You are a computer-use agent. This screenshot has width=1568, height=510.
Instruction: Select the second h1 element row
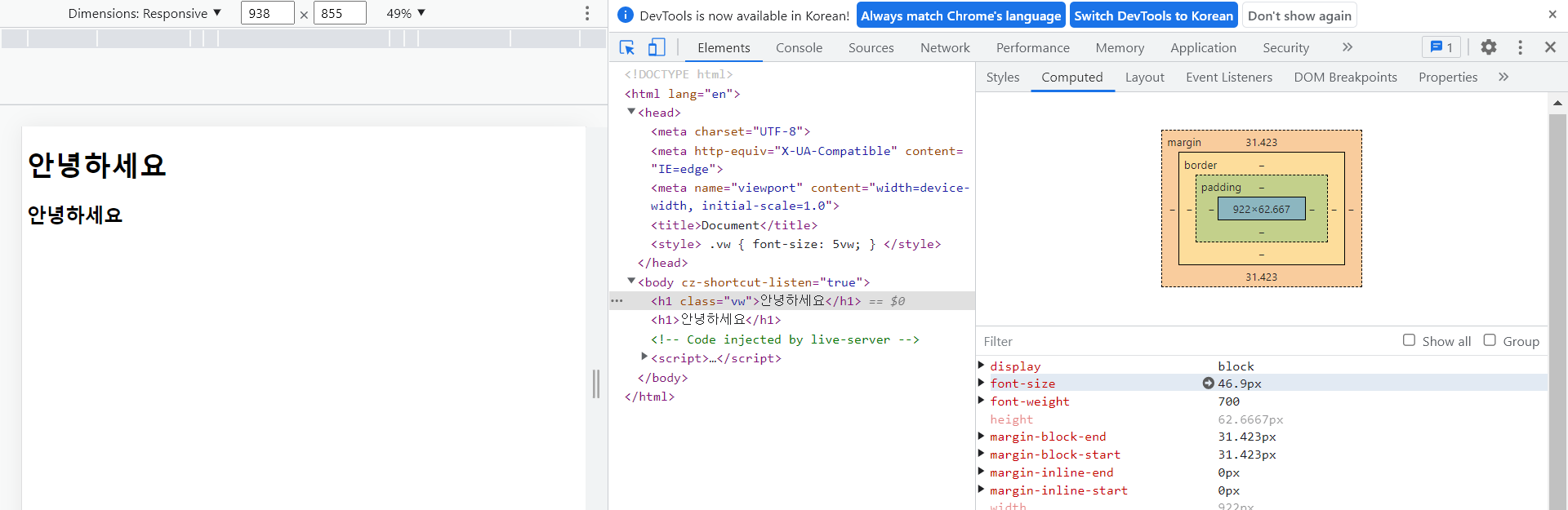coord(792,320)
